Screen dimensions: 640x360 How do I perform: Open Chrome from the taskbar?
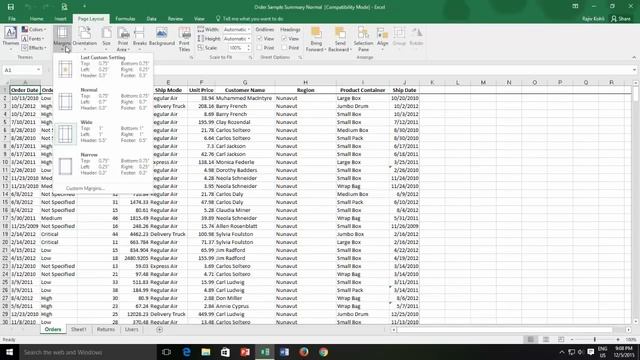click(323, 352)
